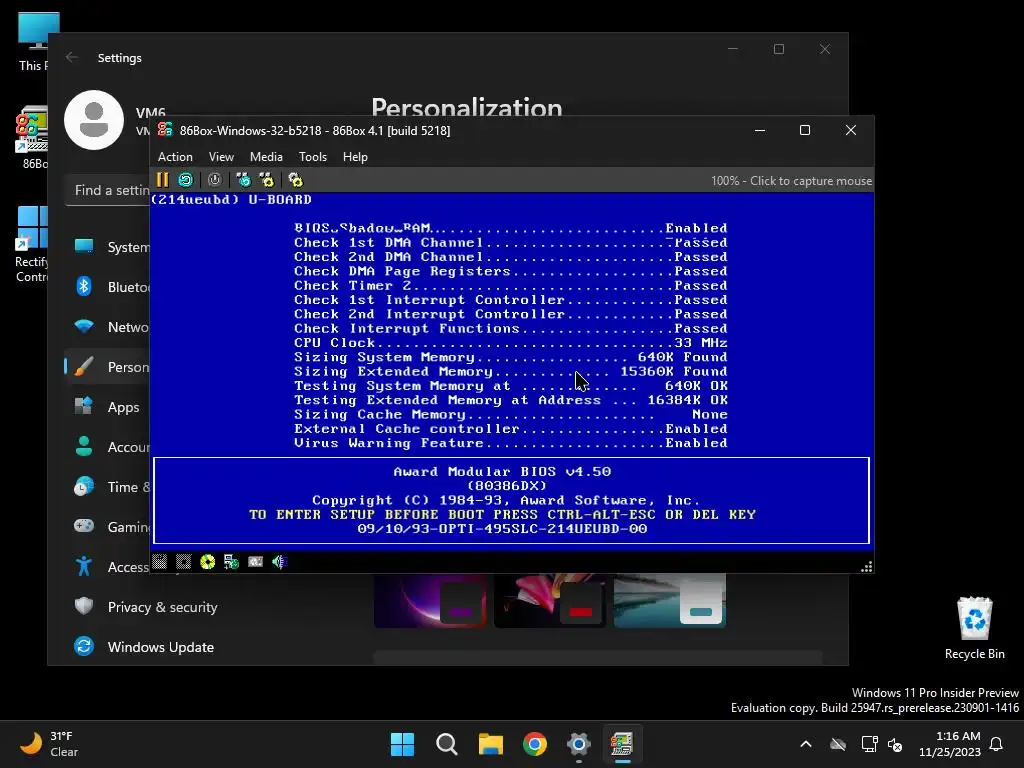Switch to Settings app on taskbar
Image resolution: width=1024 pixels, height=768 pixels.
(x=579, y=744)
